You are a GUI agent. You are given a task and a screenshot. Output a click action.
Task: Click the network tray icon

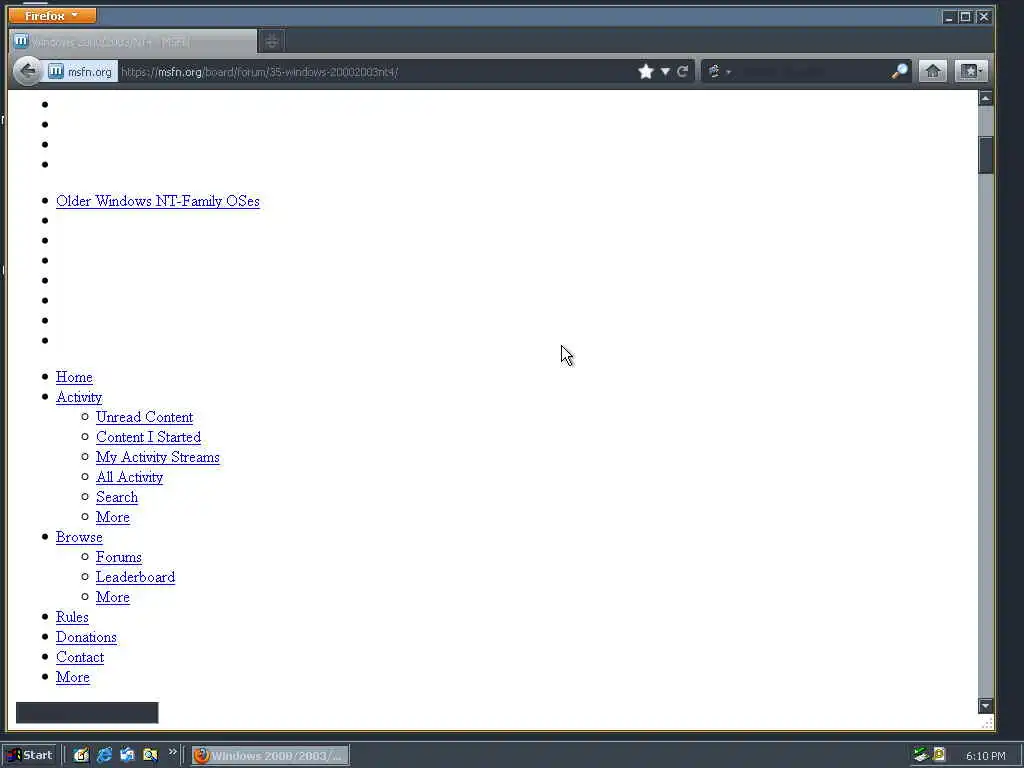click(921, 755)
